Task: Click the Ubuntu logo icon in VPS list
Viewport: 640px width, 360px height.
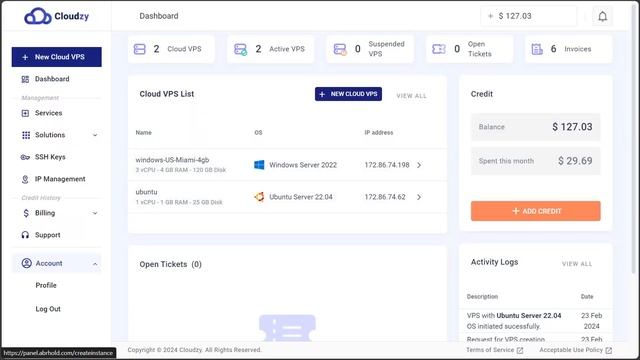Action: [x=259, y=197]
